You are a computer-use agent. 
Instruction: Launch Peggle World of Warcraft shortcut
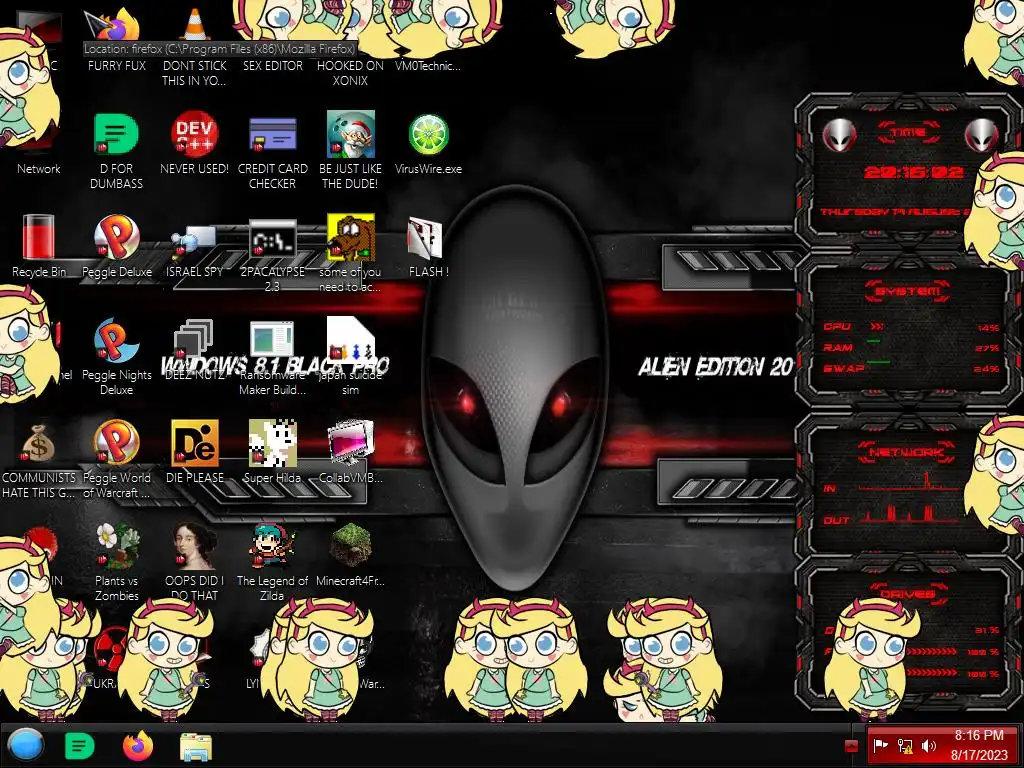tap(116, 443)
